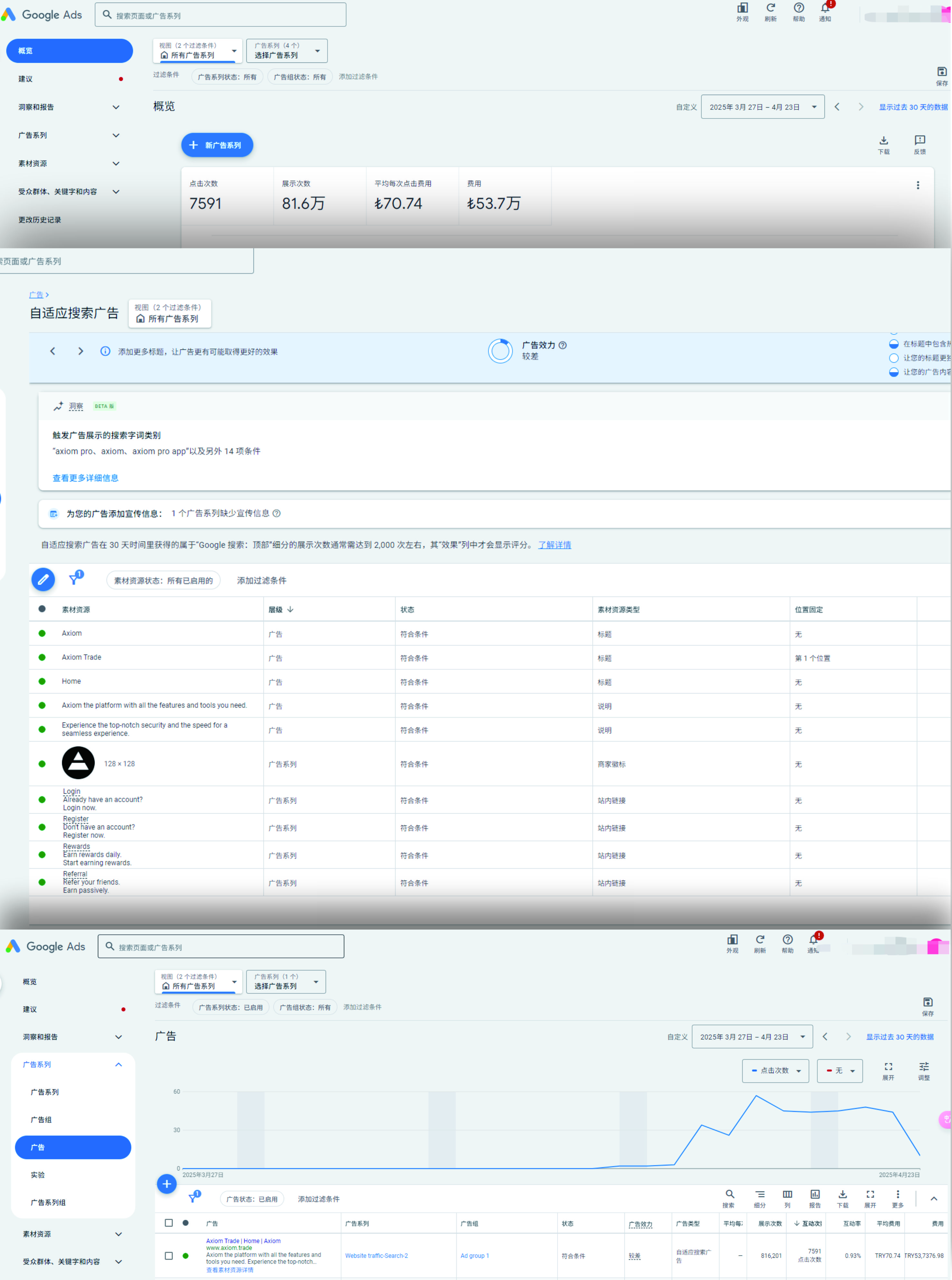The image size is (952, 1280).
Task: Open the date range dropdown in overview
Action: point(762,107)
